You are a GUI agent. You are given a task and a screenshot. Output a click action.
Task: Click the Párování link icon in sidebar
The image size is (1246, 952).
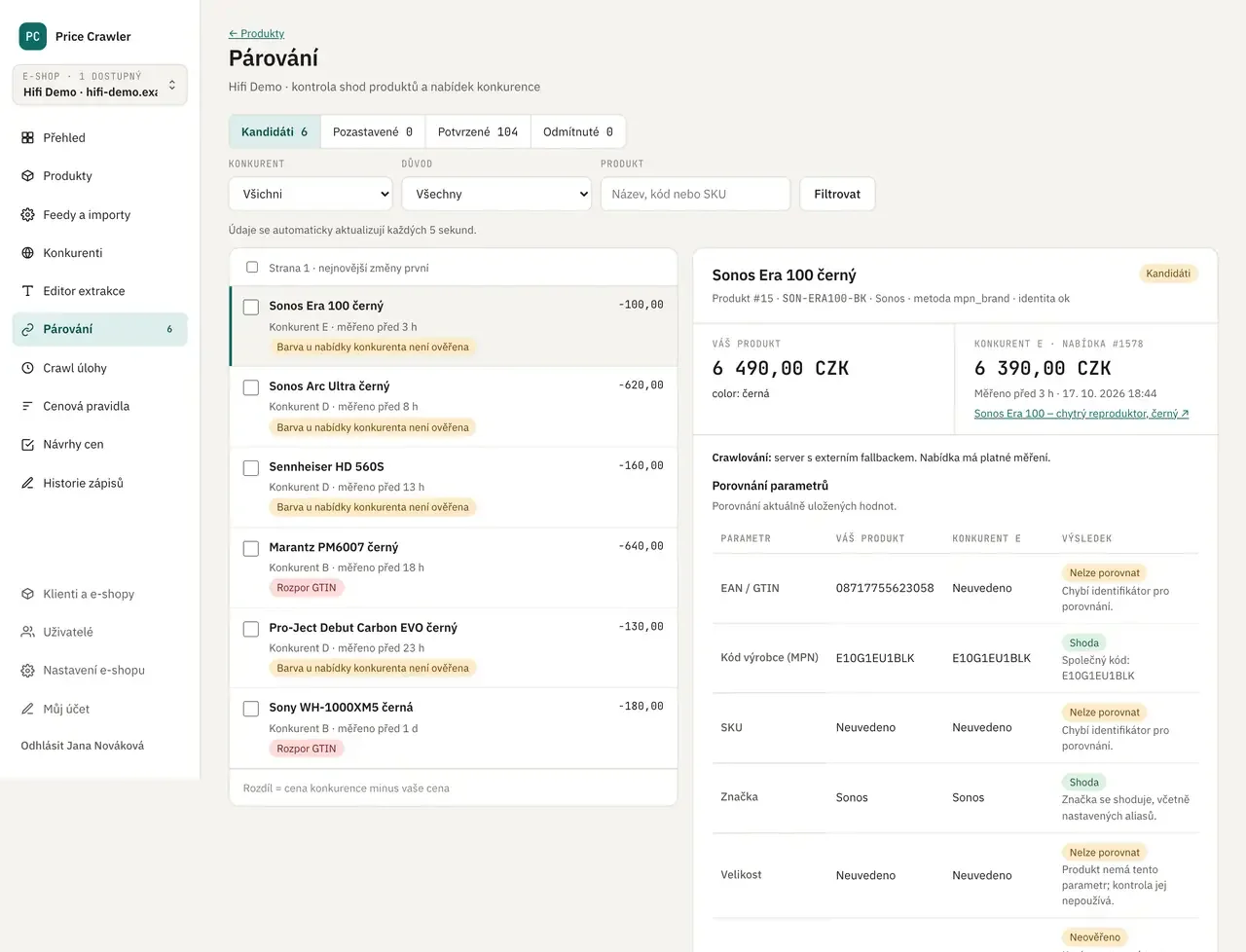coord(27,329)
